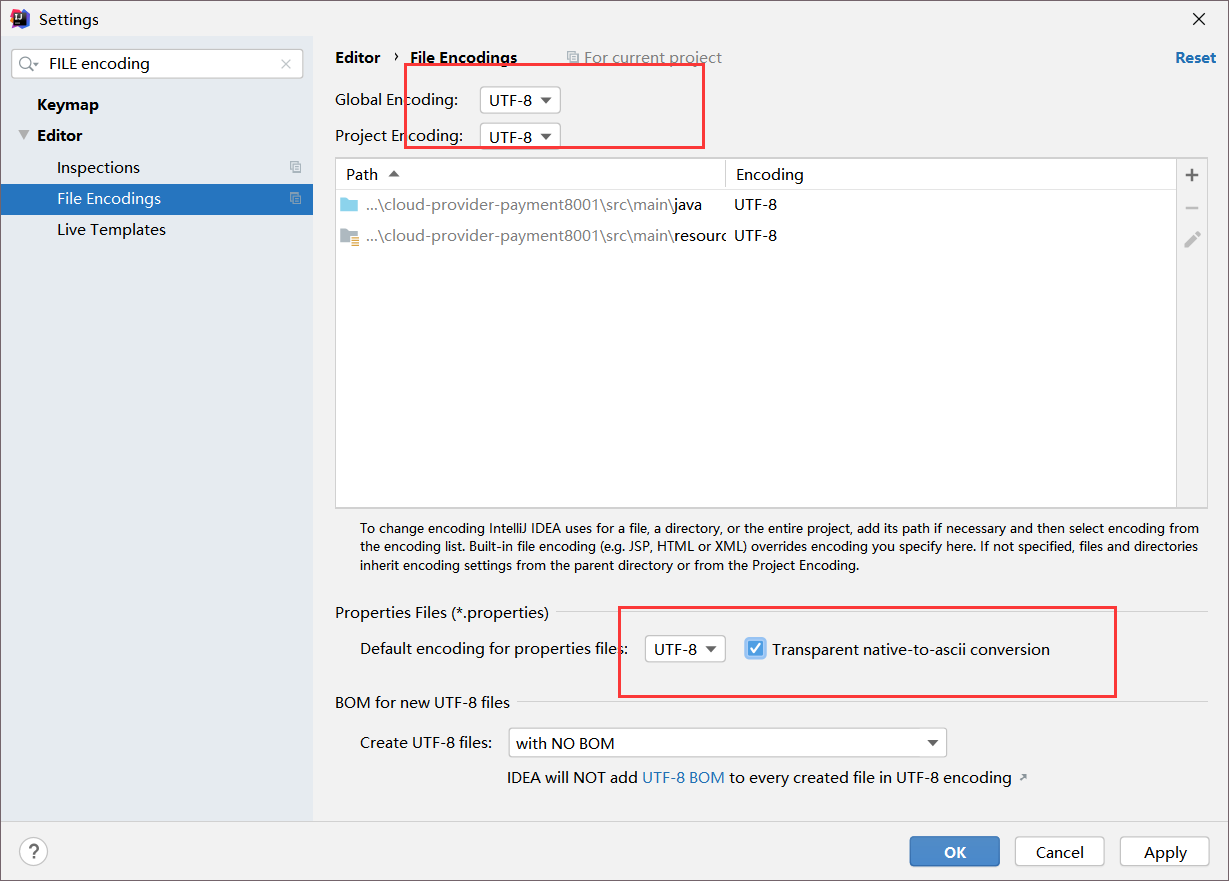Select the src\main\resources path row
Viewport: 1229px width, 881px height.
[x=756, y=236]
